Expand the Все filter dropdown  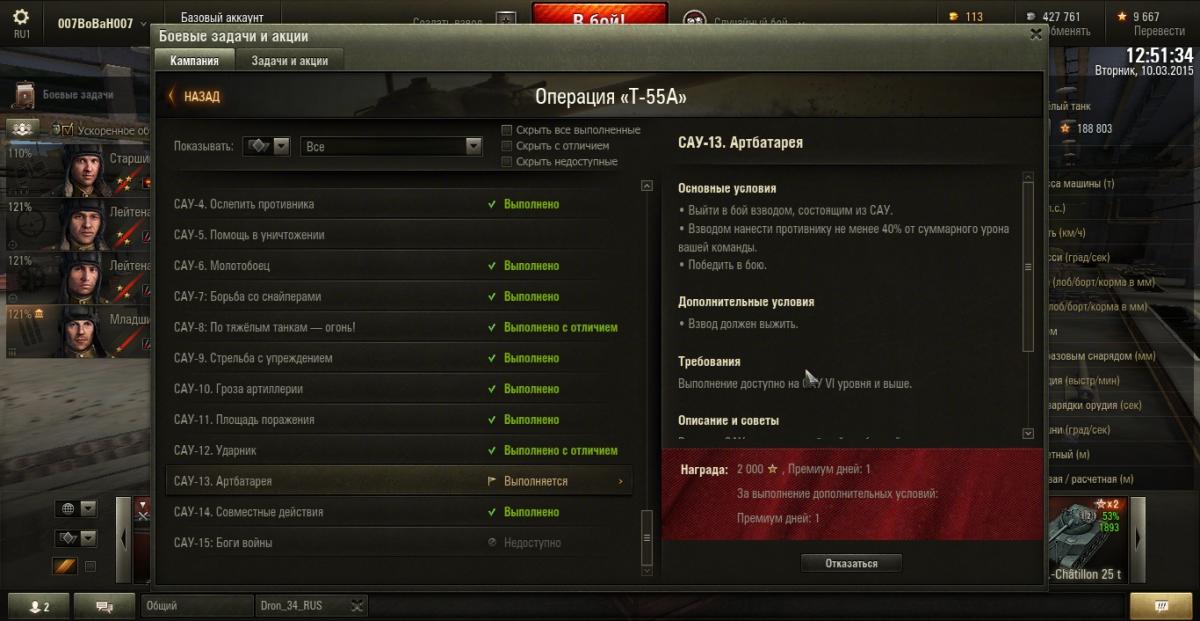point(392,146)
